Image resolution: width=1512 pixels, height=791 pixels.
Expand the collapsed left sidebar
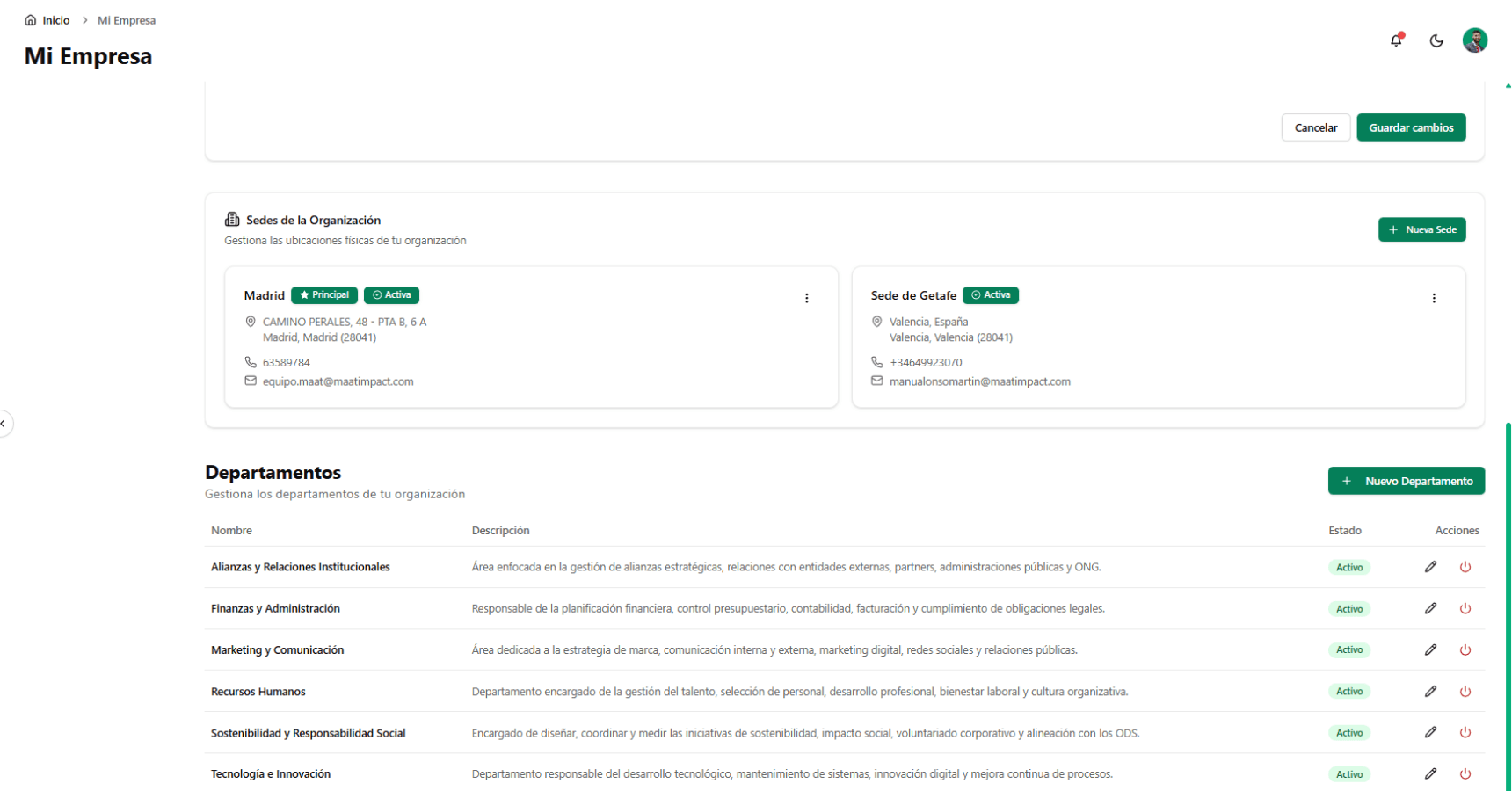(x=4, y=423)
